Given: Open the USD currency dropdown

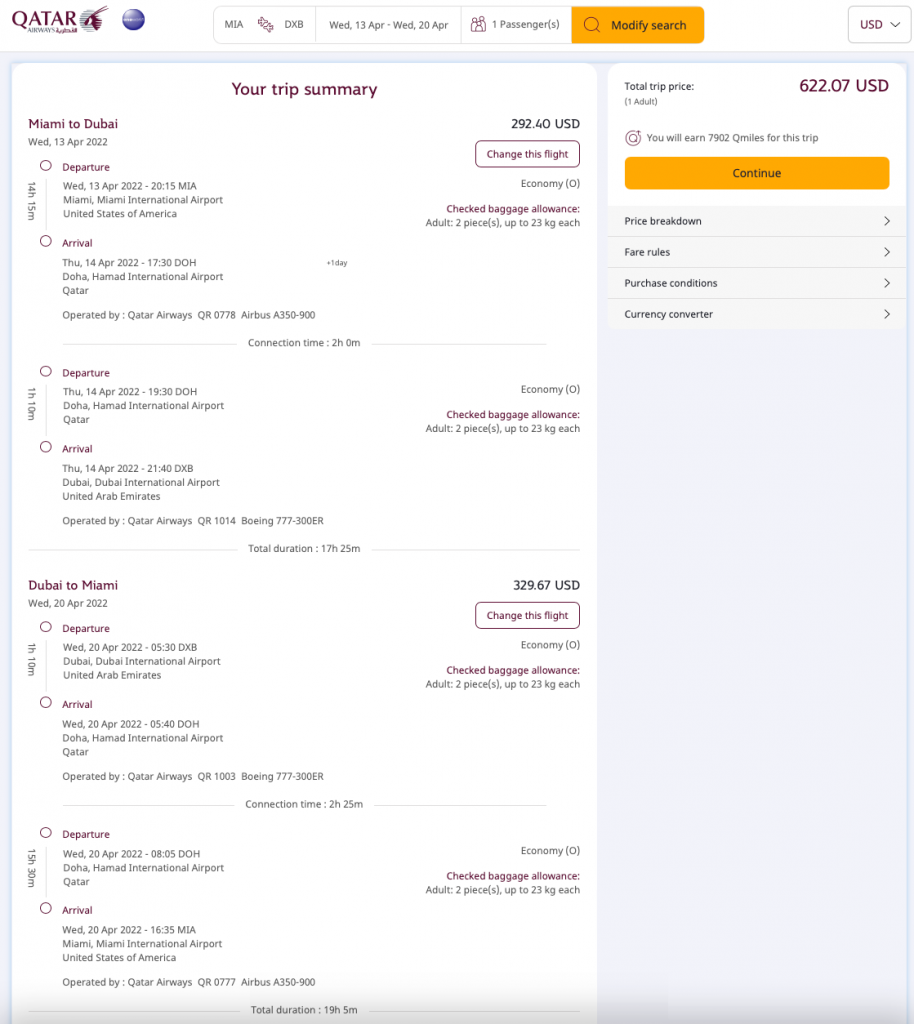Looking at the screenshot, I should 879,25.
